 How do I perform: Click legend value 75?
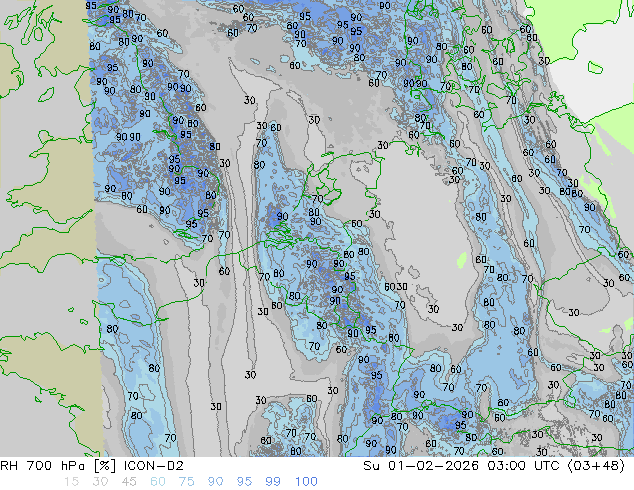pyautogui.click(x=186, y=482)
